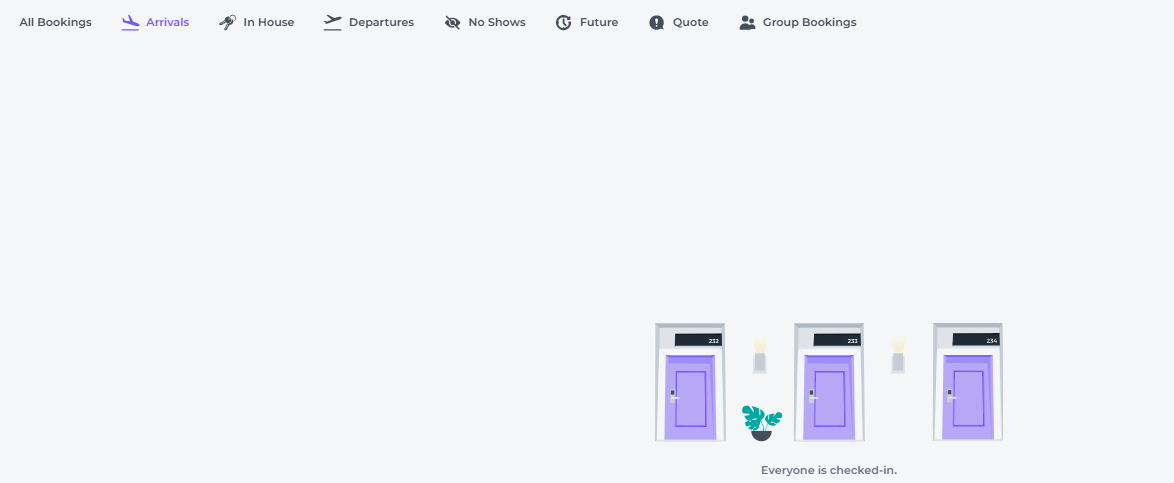This screenshot has width=1174, height=483.
Task: Click the In House key icon
Action: (228, 22)
